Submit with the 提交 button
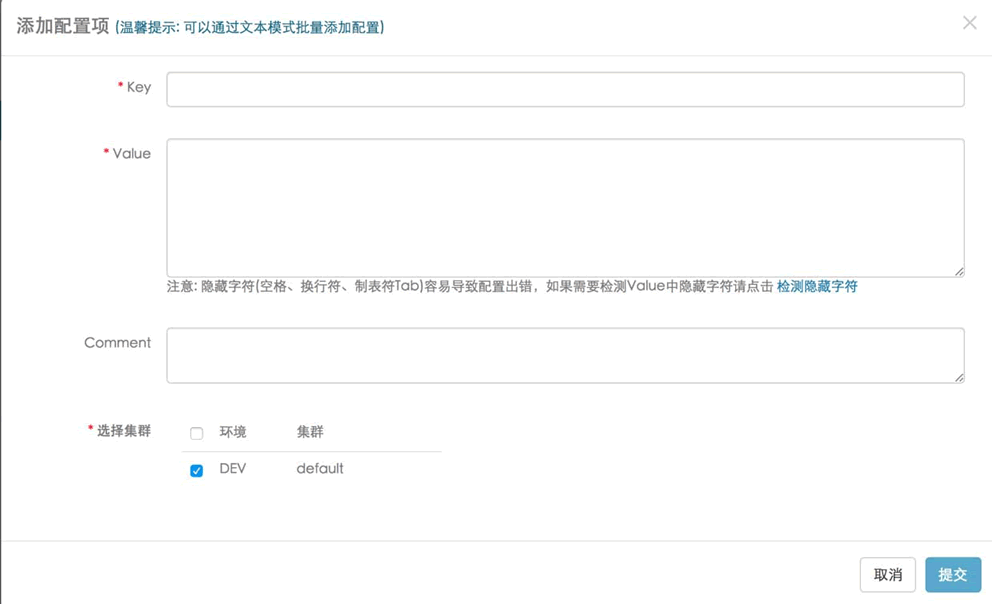This screenshot has width=992, height=604. point(953,575)
